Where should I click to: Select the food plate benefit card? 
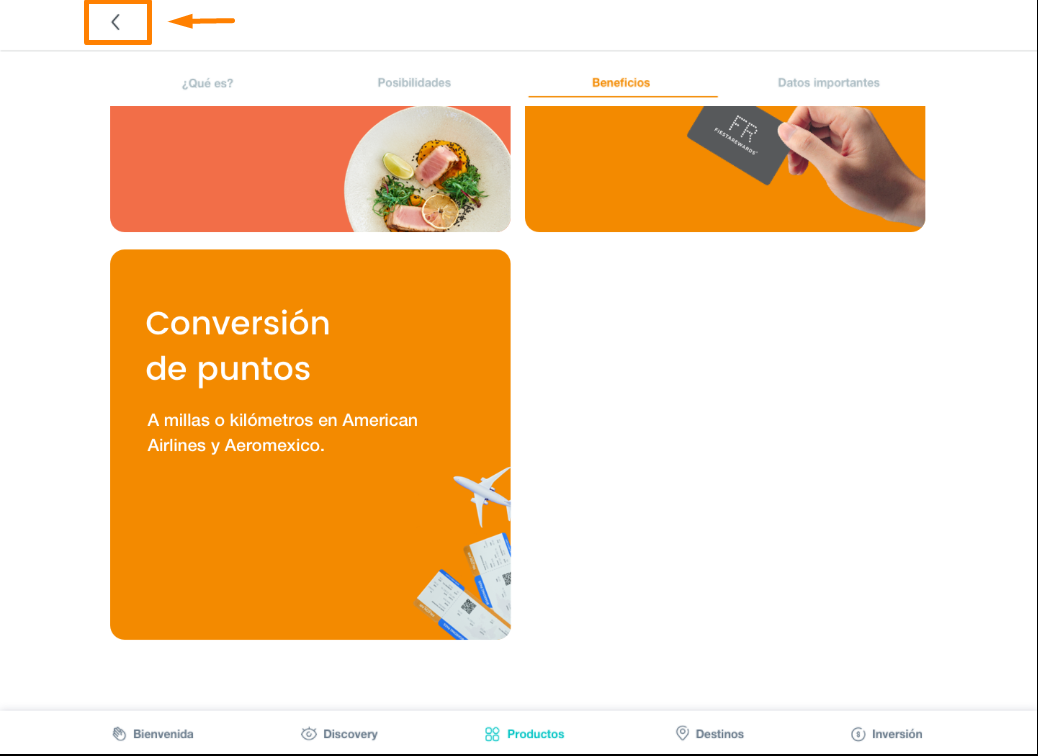[x=310, y=169]
